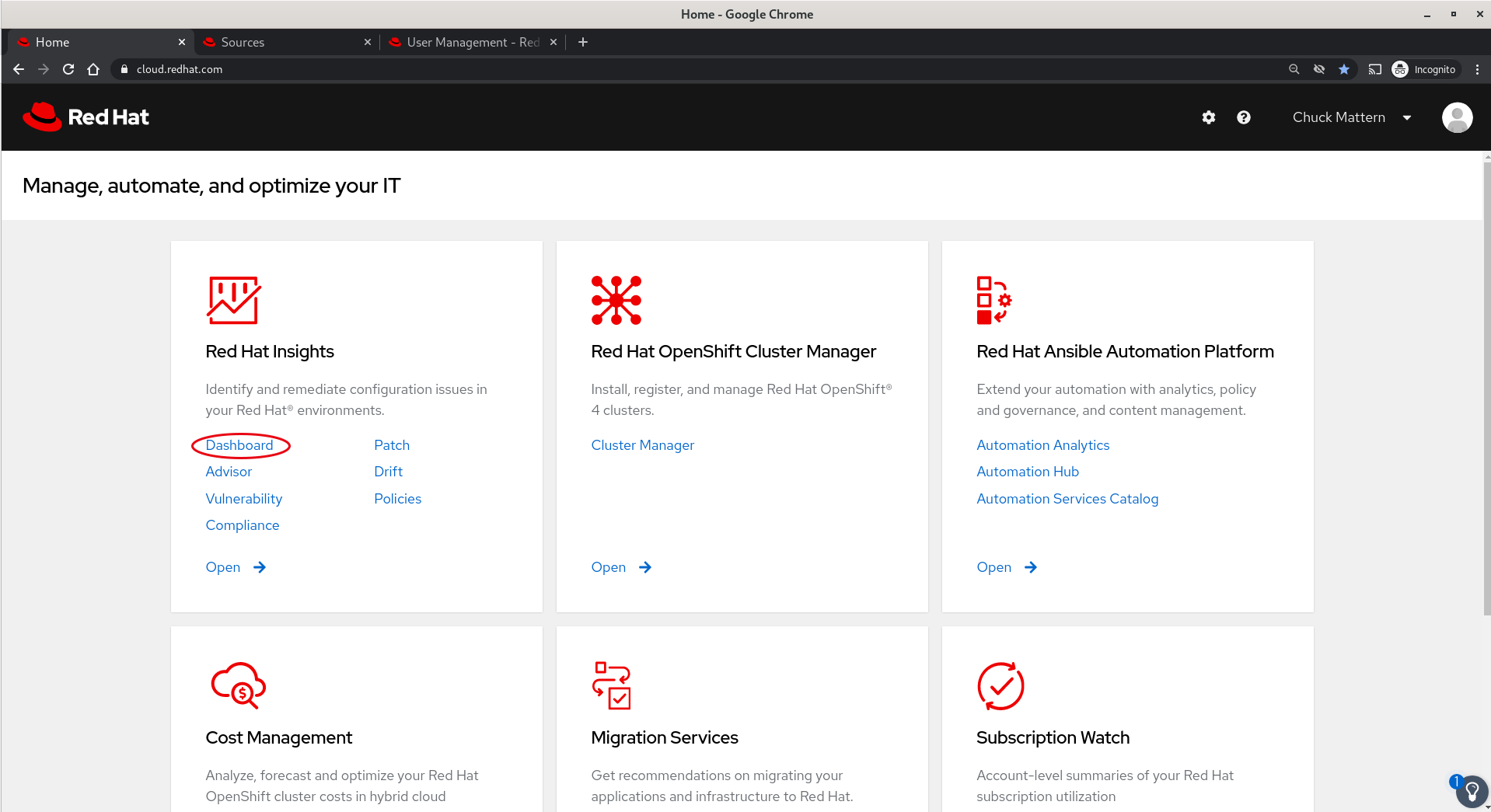Click the Red Hat Insights chart icon
This screenshot has height=812, width=1491.
coord(233,300)
